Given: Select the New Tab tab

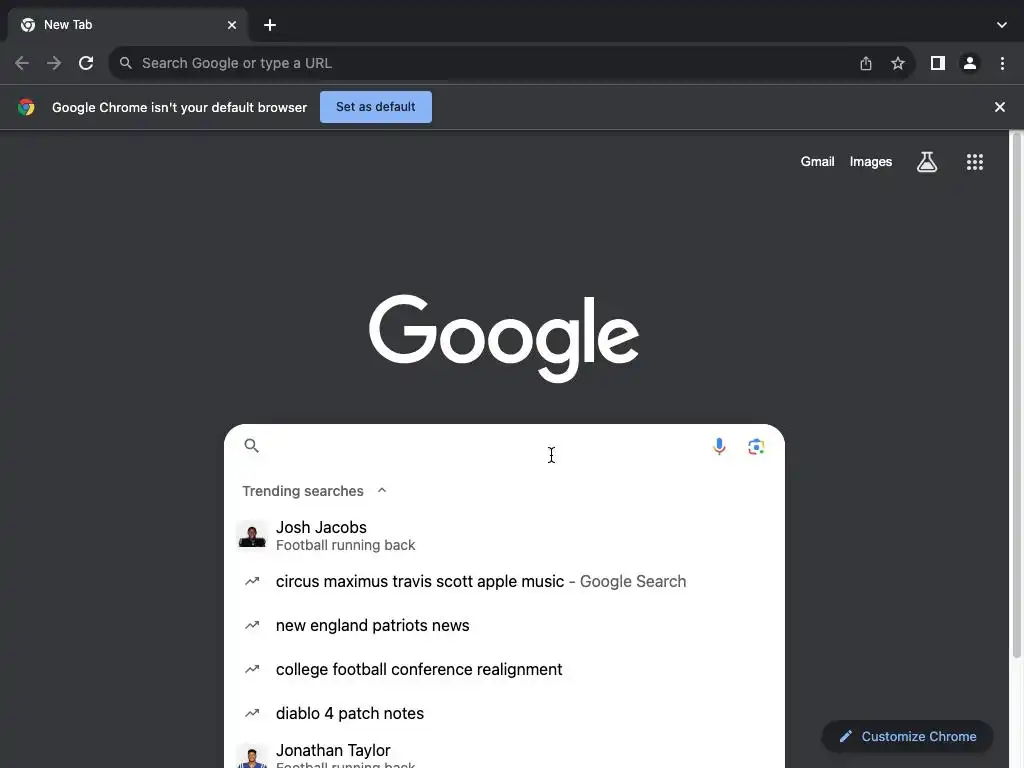Looking at the screenshot, I should [x=128, y=25].
